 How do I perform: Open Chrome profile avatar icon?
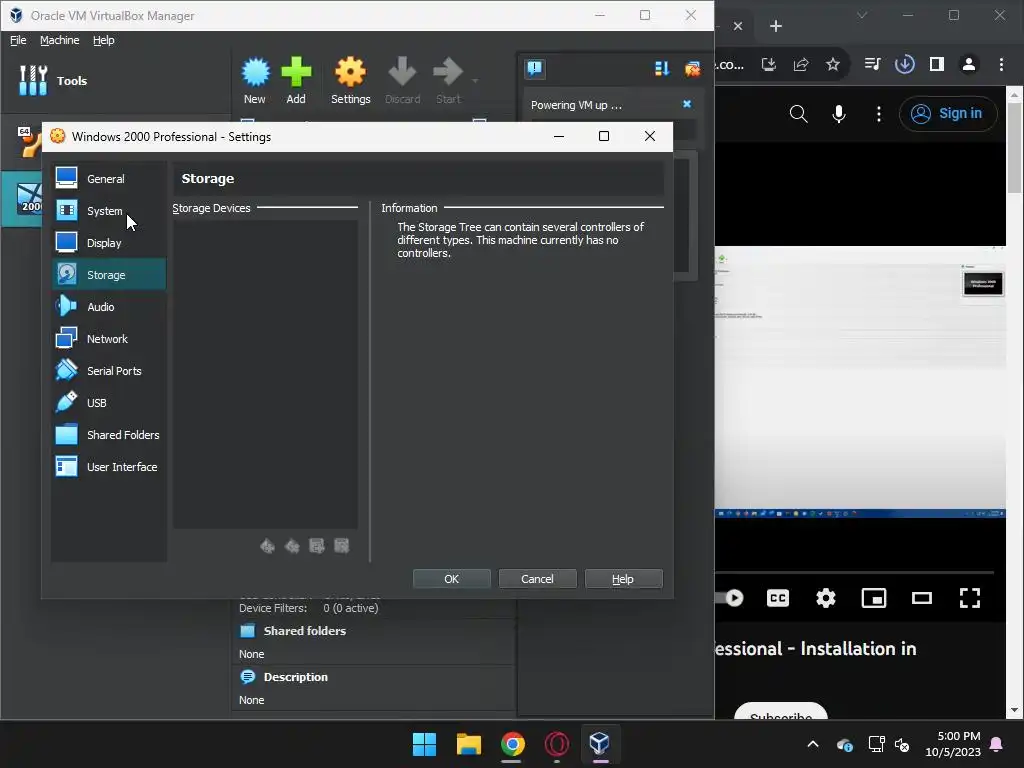click(969, 64)
